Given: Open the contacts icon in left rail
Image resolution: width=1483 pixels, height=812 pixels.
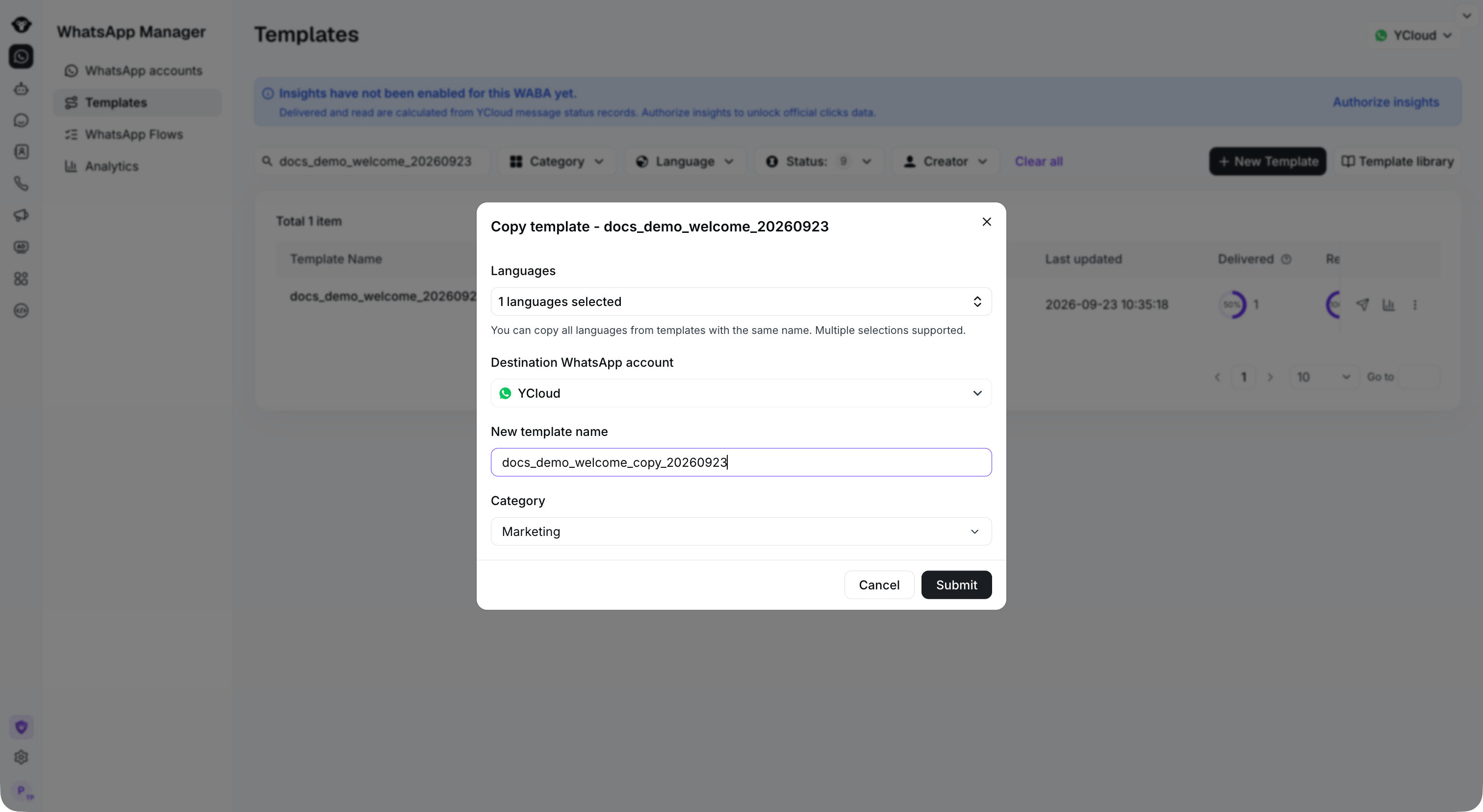Looking at the screenshot, I should click(x=21, y=152).
